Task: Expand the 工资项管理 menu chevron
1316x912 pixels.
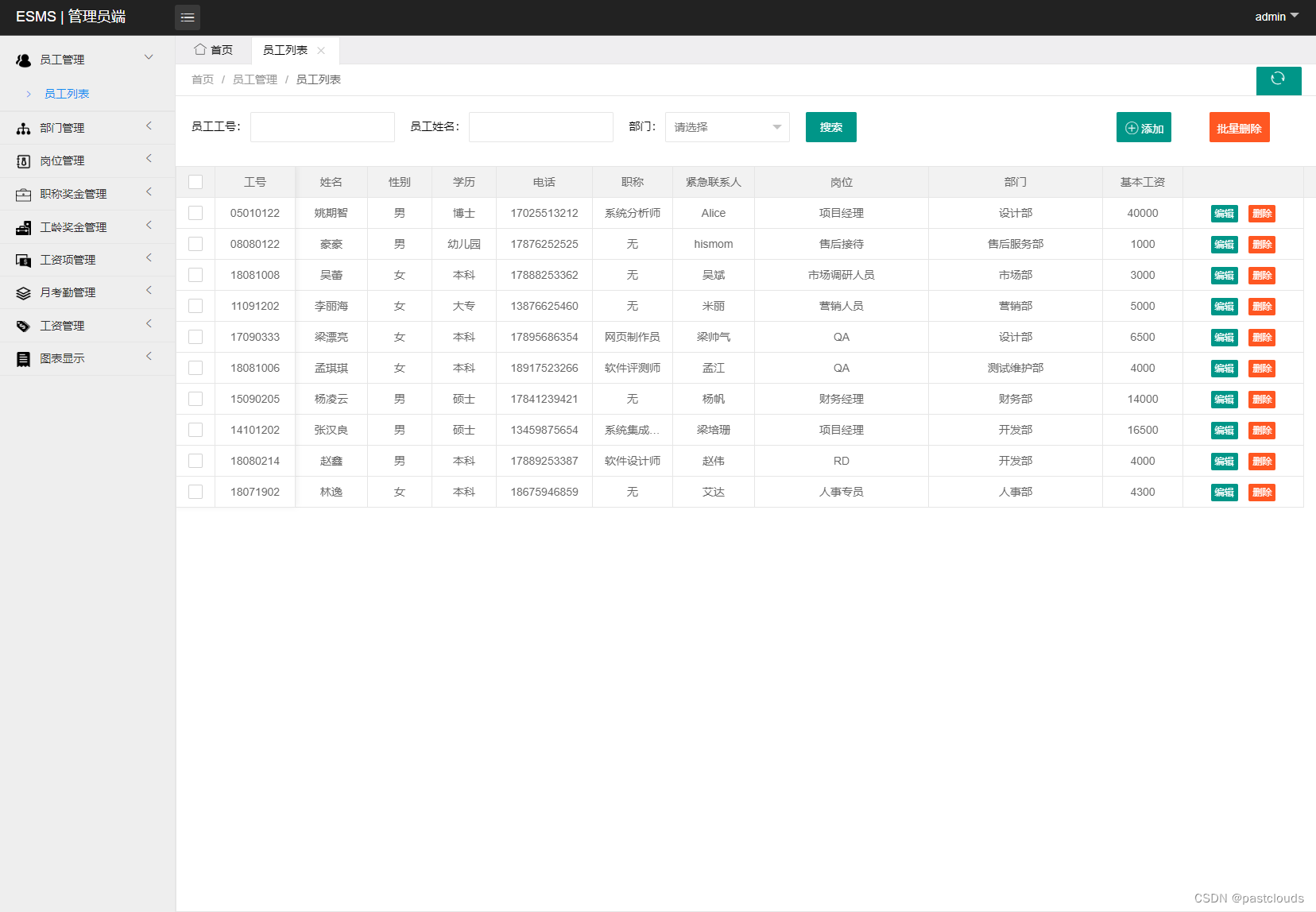Action: coord(149,258)
